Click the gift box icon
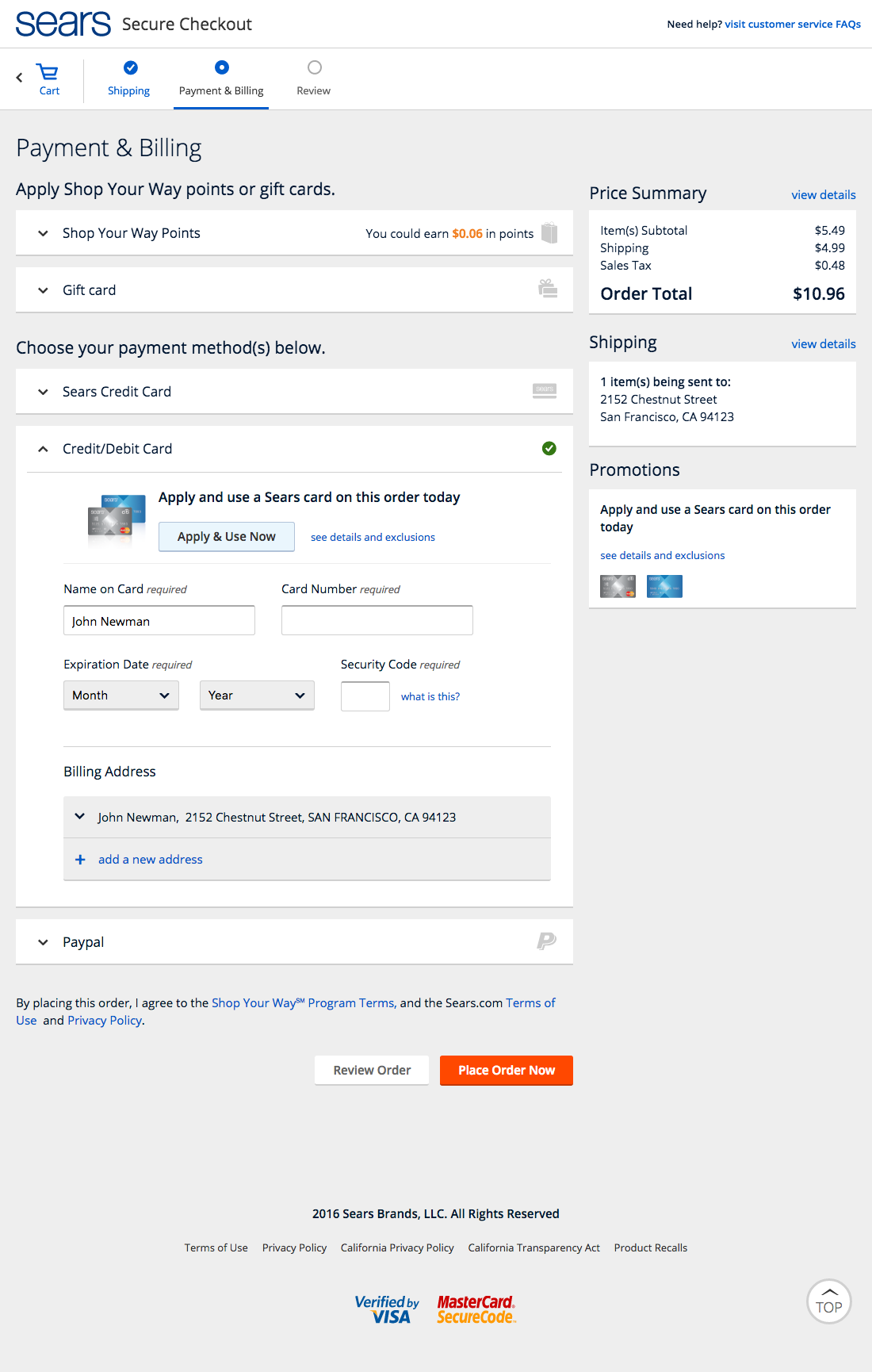Screen dimensions: 872x1372 coord(548,289)
